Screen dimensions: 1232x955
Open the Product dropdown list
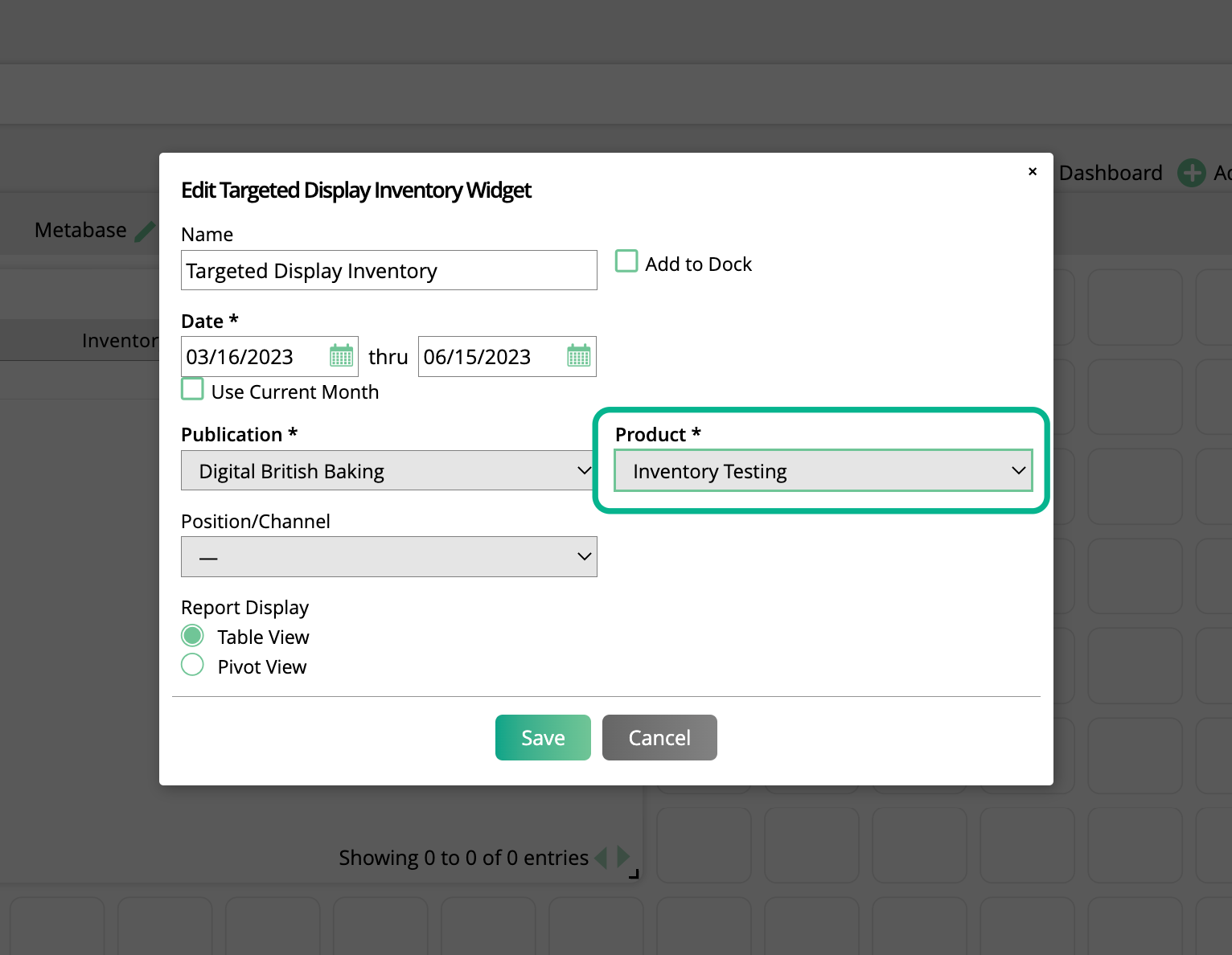click(x=823, y=470)
